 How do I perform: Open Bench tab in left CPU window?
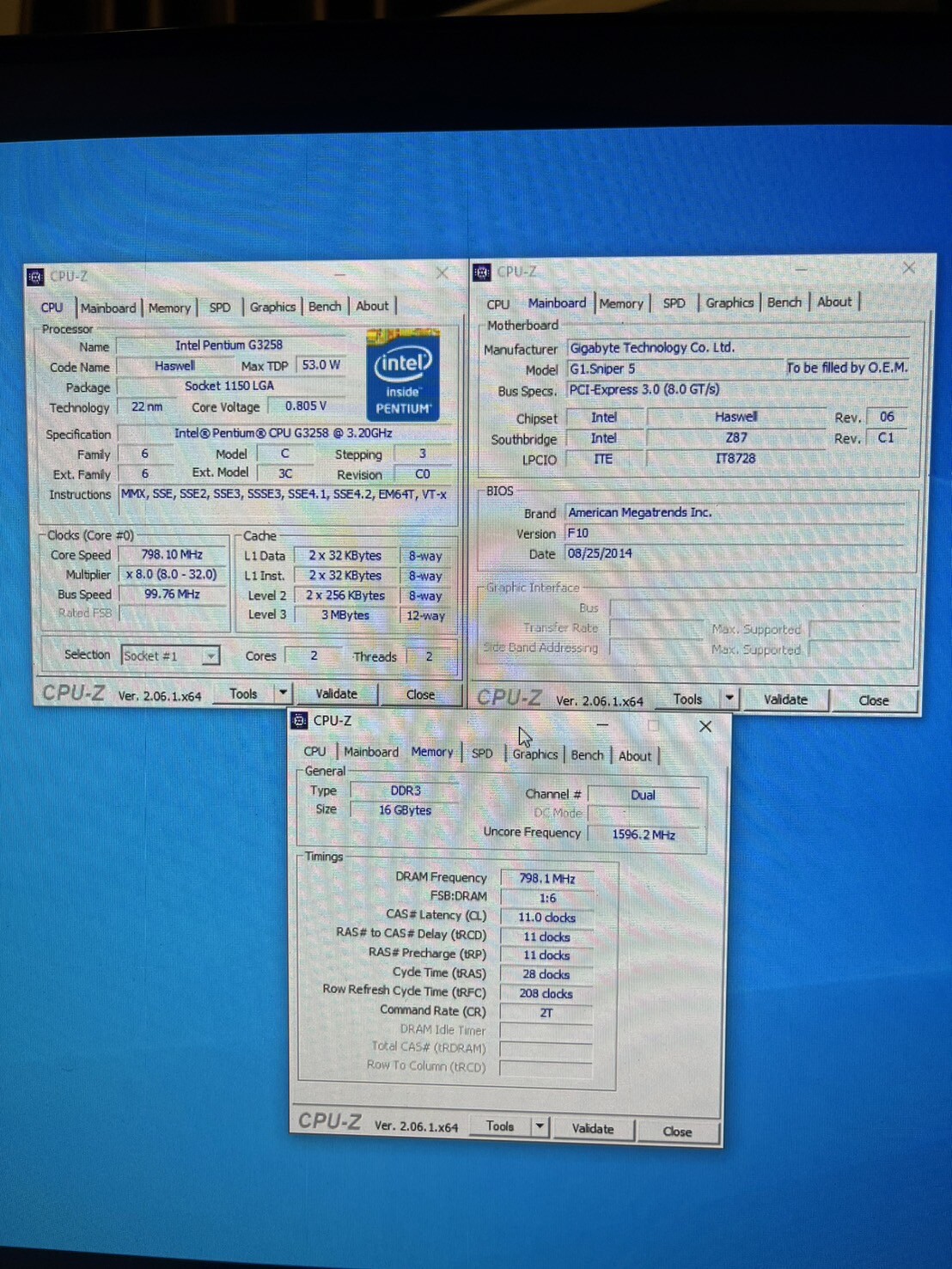coord(325,306)
